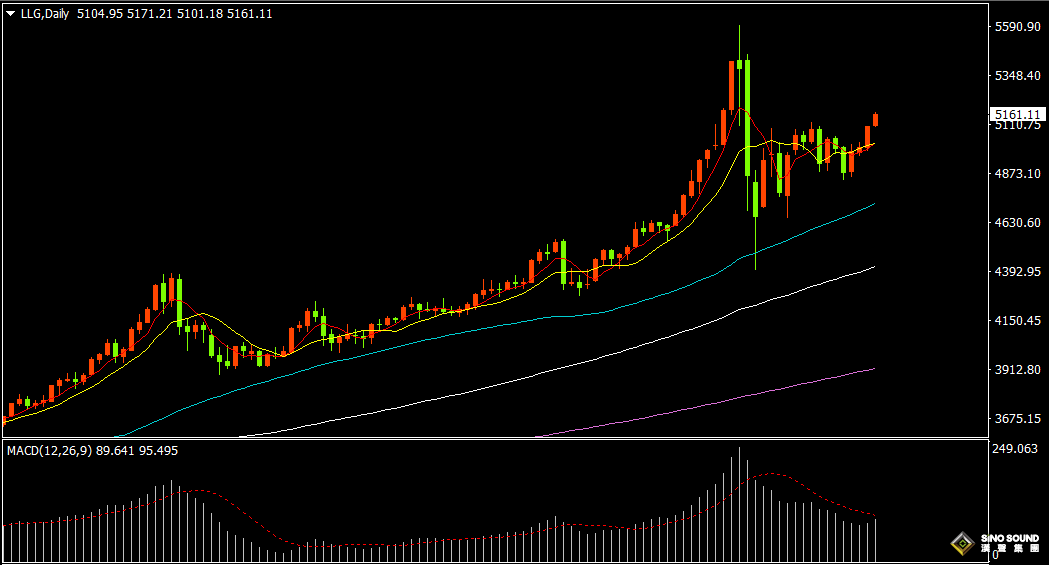Click the MACD(12,26,9) indicator label
Viewport: 1049px width, 565px height.
(x=49, y=451)
